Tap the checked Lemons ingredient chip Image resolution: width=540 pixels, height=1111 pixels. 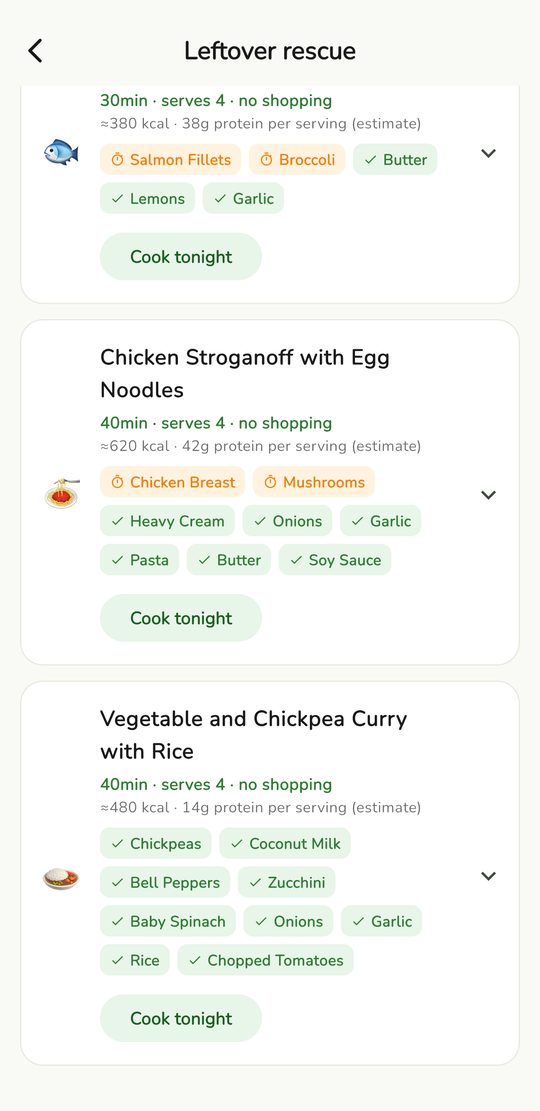[x=147, y=198]
